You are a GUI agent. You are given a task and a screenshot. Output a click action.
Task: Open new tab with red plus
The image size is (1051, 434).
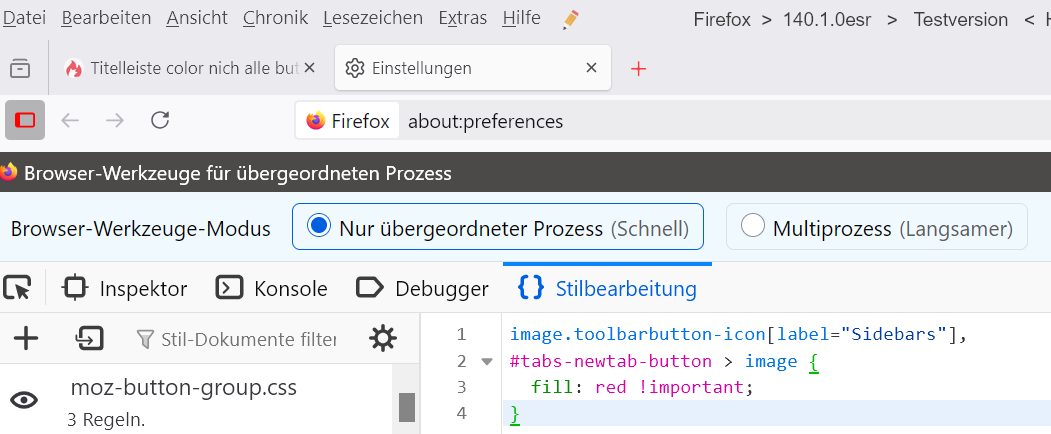coord(639,68)
